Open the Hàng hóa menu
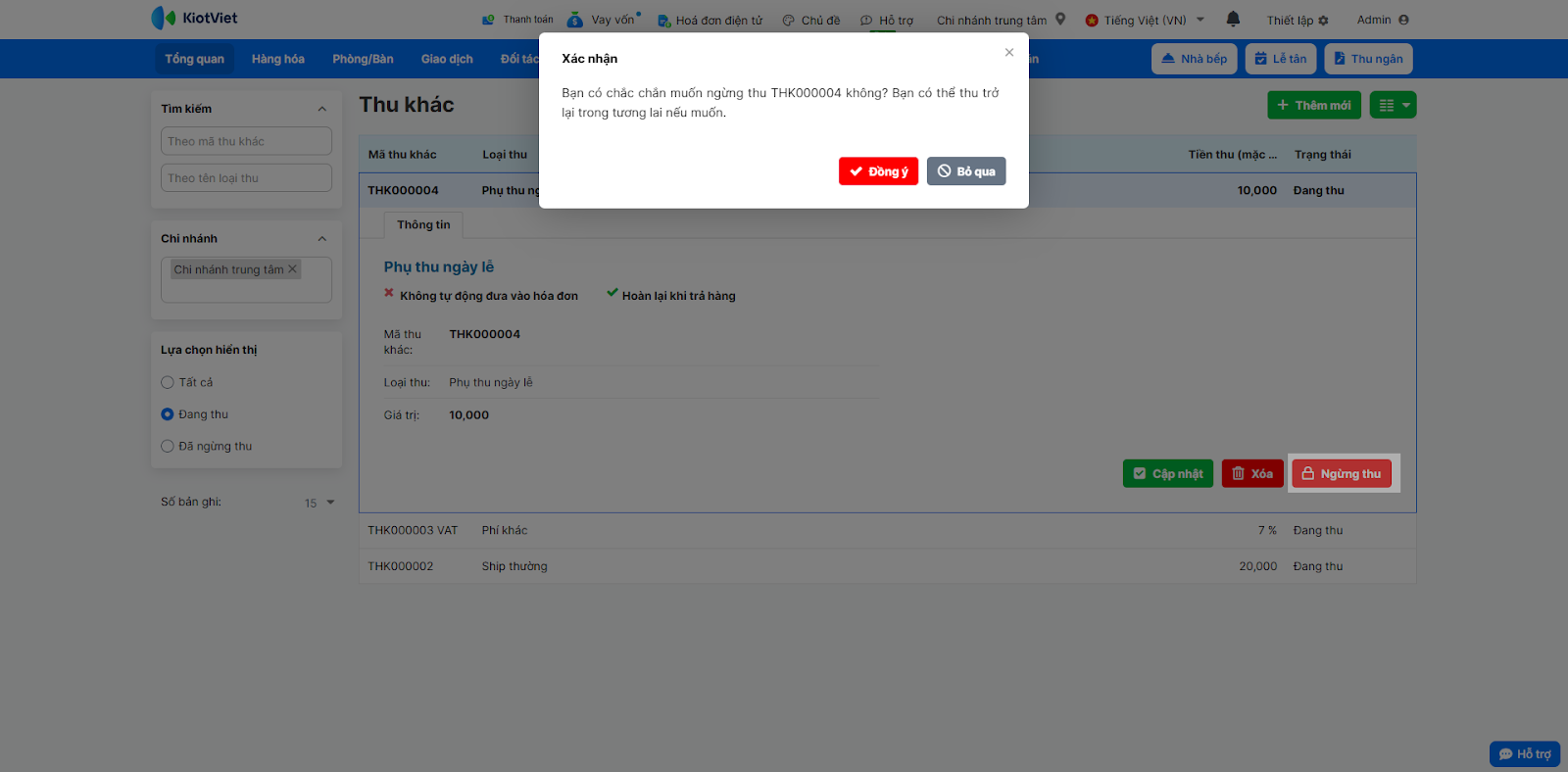Viewport: 1568px width, 772px height. [x=278, y=59]
